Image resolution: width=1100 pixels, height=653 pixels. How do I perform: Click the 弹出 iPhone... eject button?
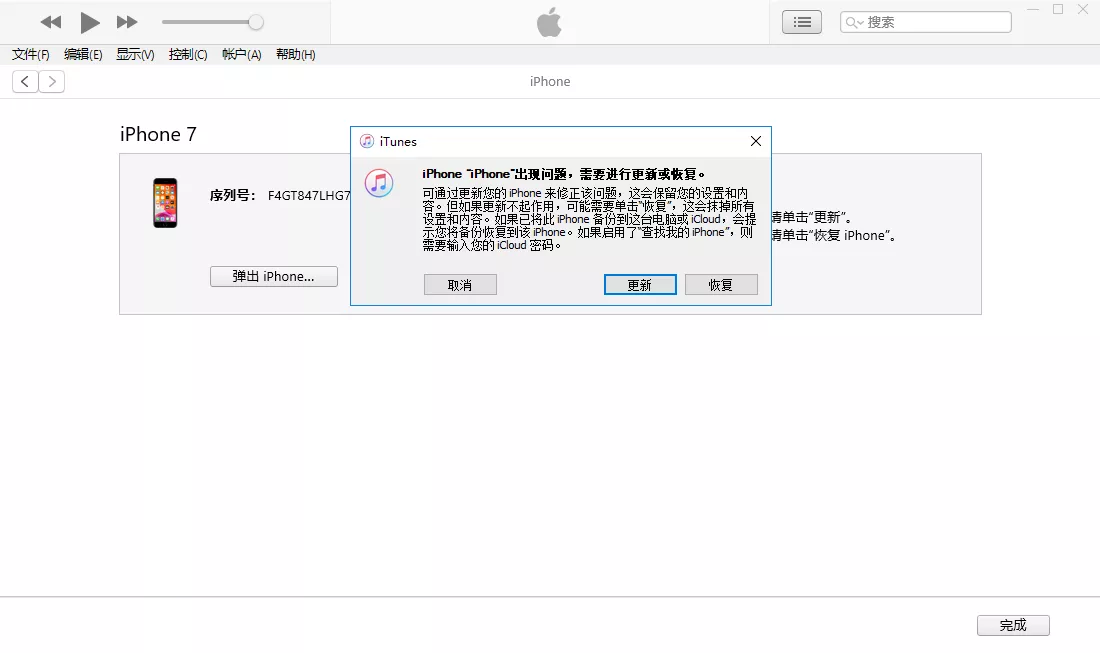(x=273, y=277)
